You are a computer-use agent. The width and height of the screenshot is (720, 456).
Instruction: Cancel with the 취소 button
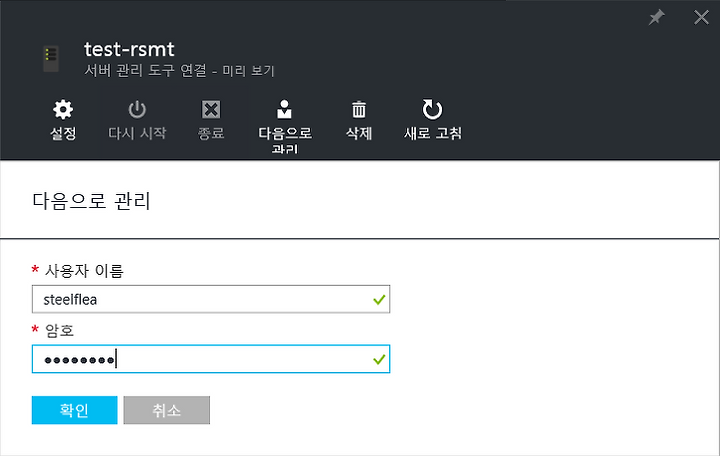click(x=167, y=410)
